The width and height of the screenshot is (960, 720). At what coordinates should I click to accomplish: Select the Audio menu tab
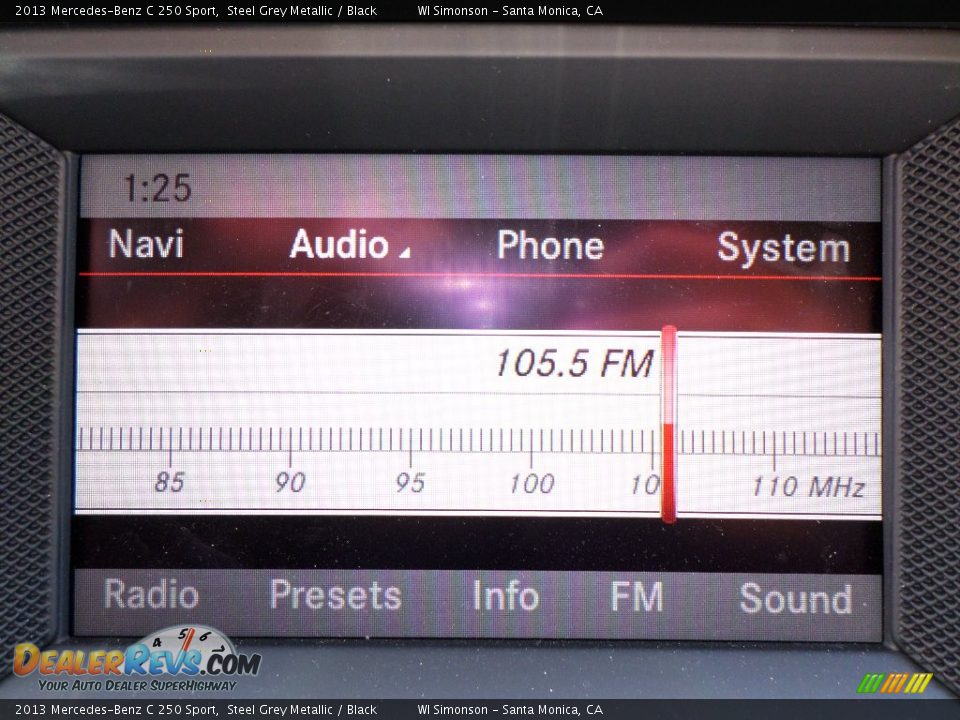coord(338,244)
